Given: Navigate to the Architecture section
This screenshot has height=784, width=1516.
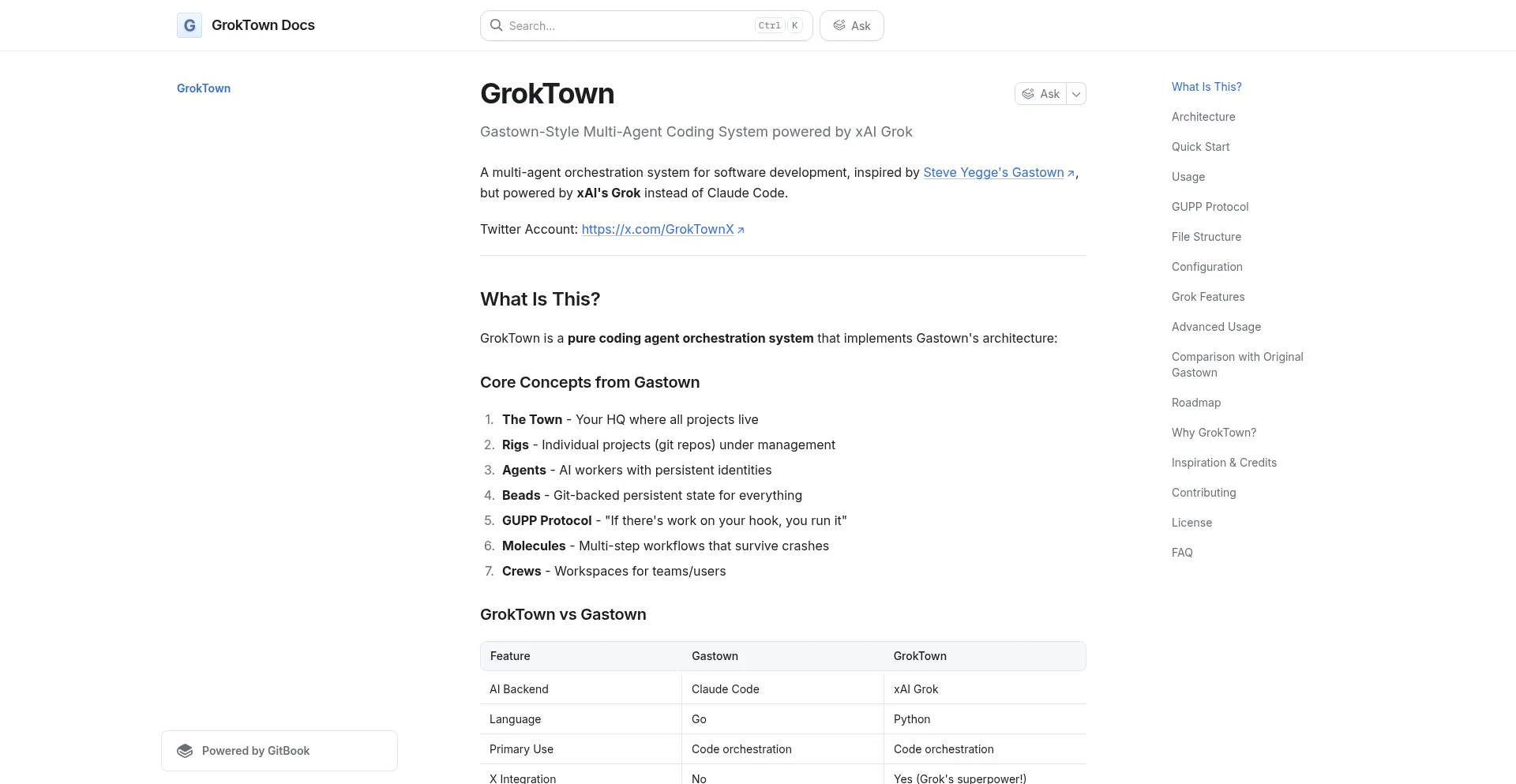Looking at the screenshot, I should tap(1203, 117).
